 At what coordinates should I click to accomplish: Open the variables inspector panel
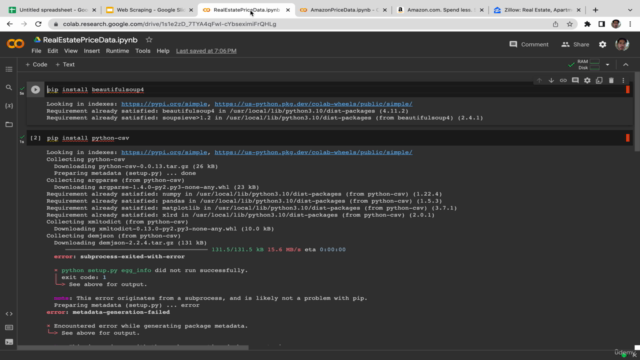9,106
